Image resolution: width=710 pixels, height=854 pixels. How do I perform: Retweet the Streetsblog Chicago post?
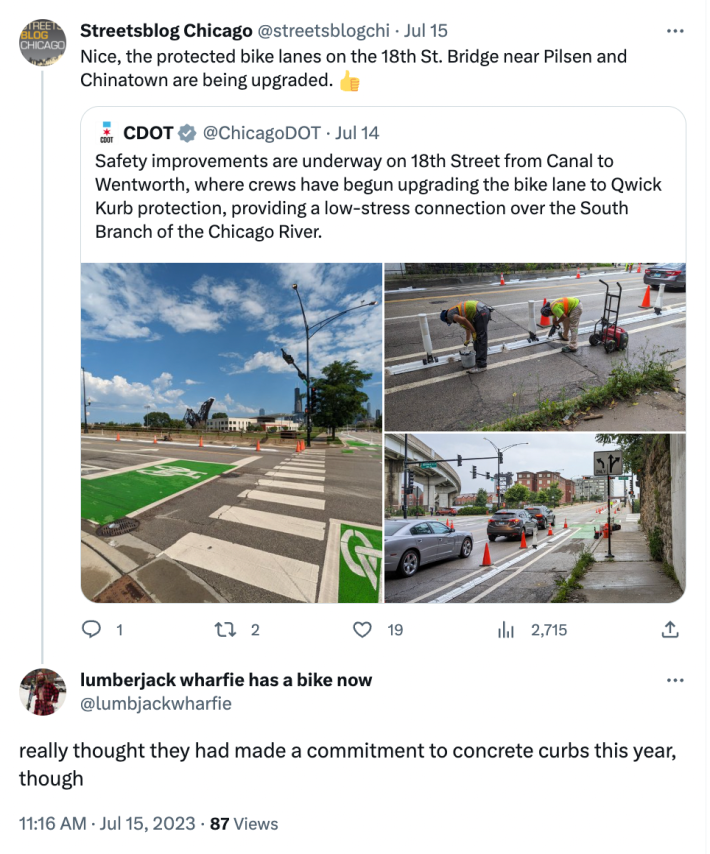(226, 630)
